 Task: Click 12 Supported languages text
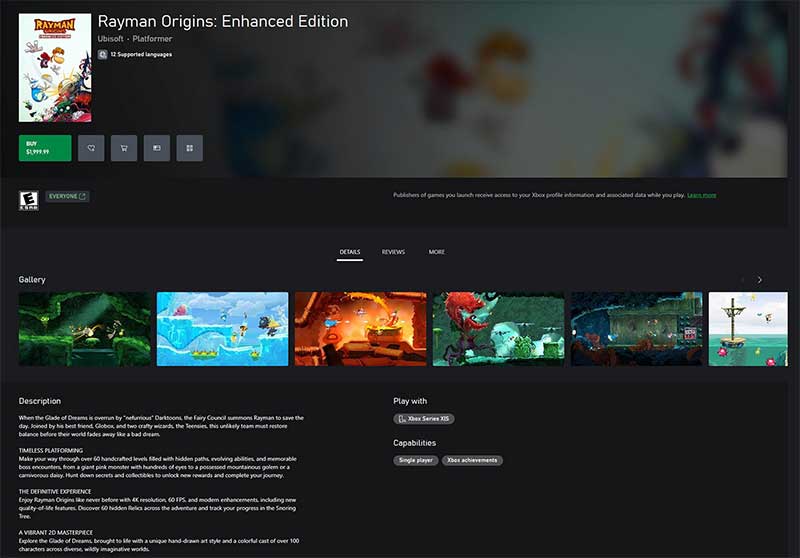[141, 55]
